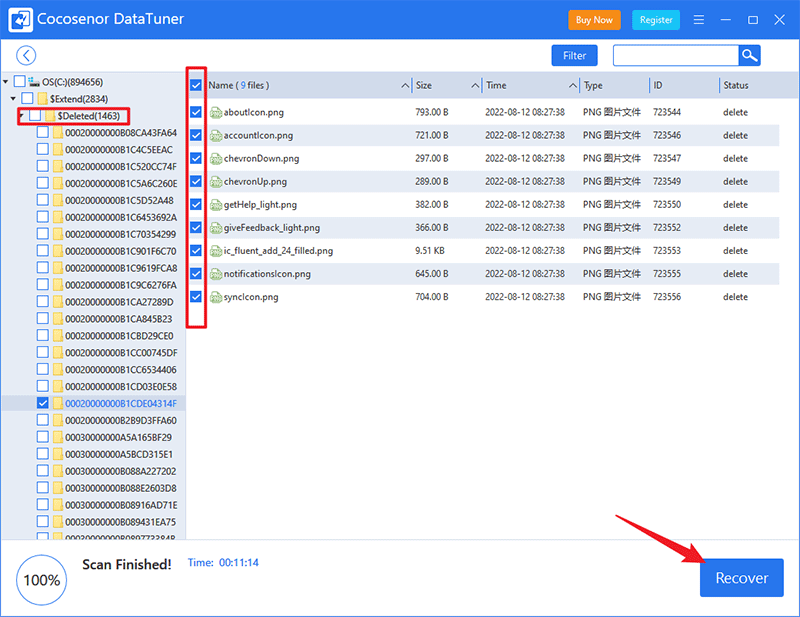This screenshot has height=617, width=800.
Task: Select the 00030000000B088A227202 folder
Action: (x=120, y=471)
